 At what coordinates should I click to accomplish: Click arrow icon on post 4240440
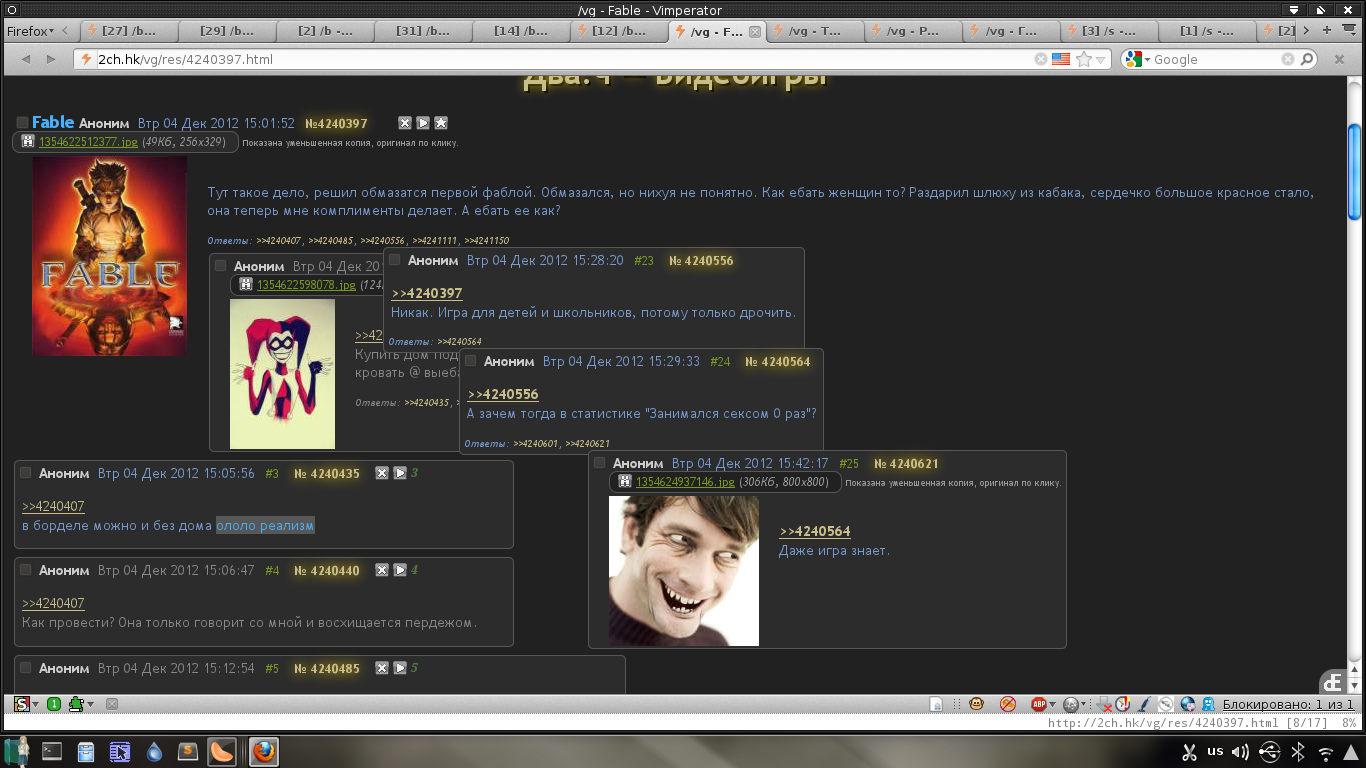[x=400, y=570]
